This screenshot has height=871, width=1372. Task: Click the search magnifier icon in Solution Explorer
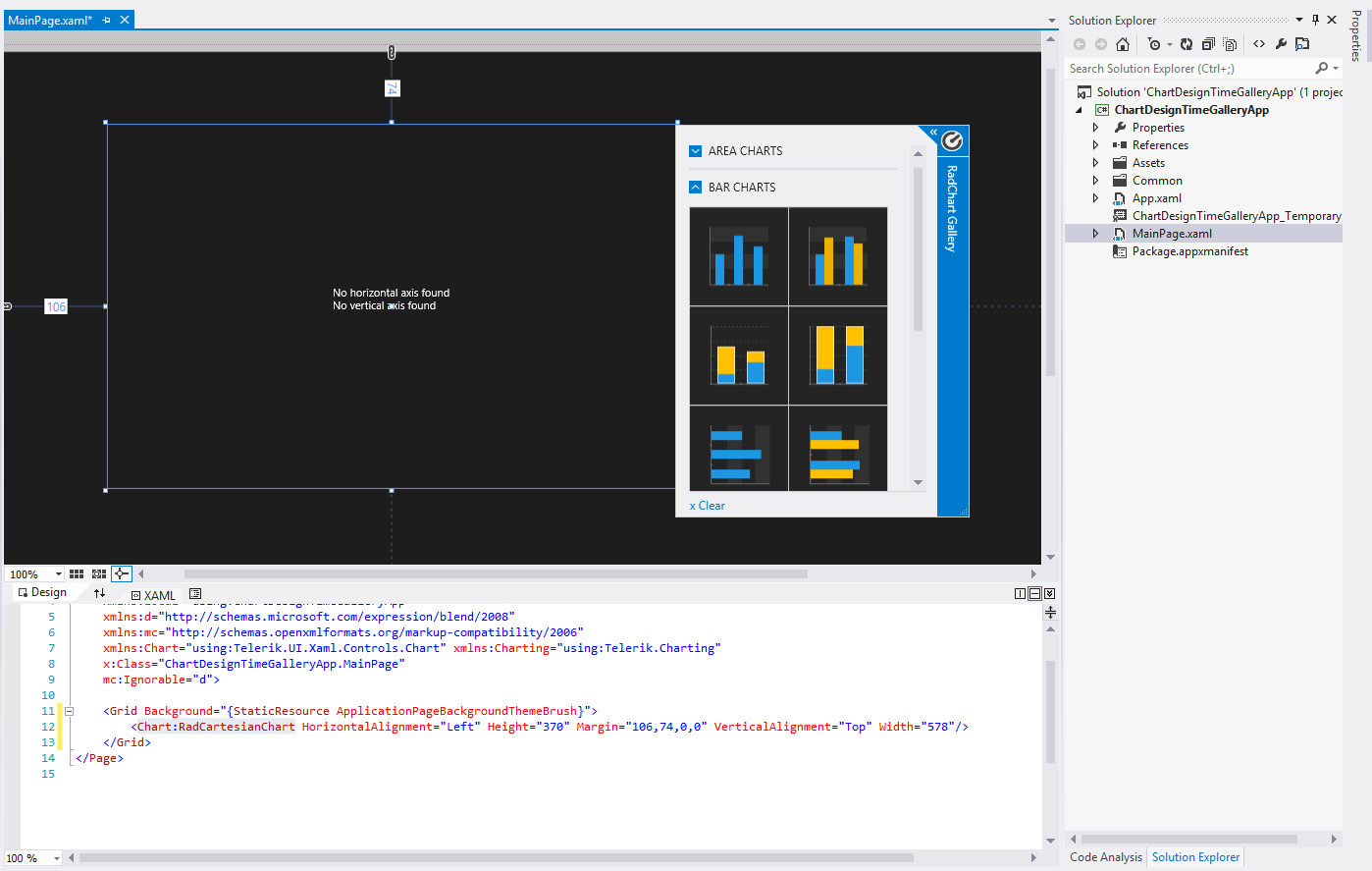[x=1322, y=69]
